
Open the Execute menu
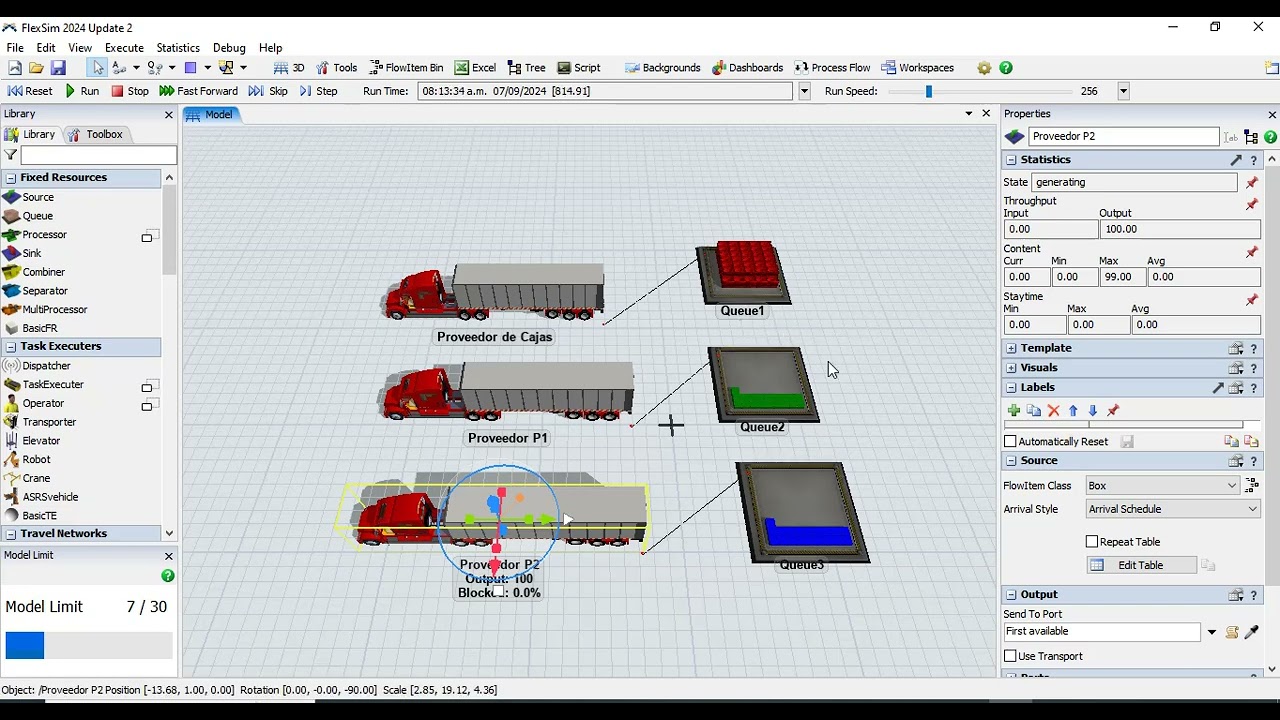click(124, 48)
